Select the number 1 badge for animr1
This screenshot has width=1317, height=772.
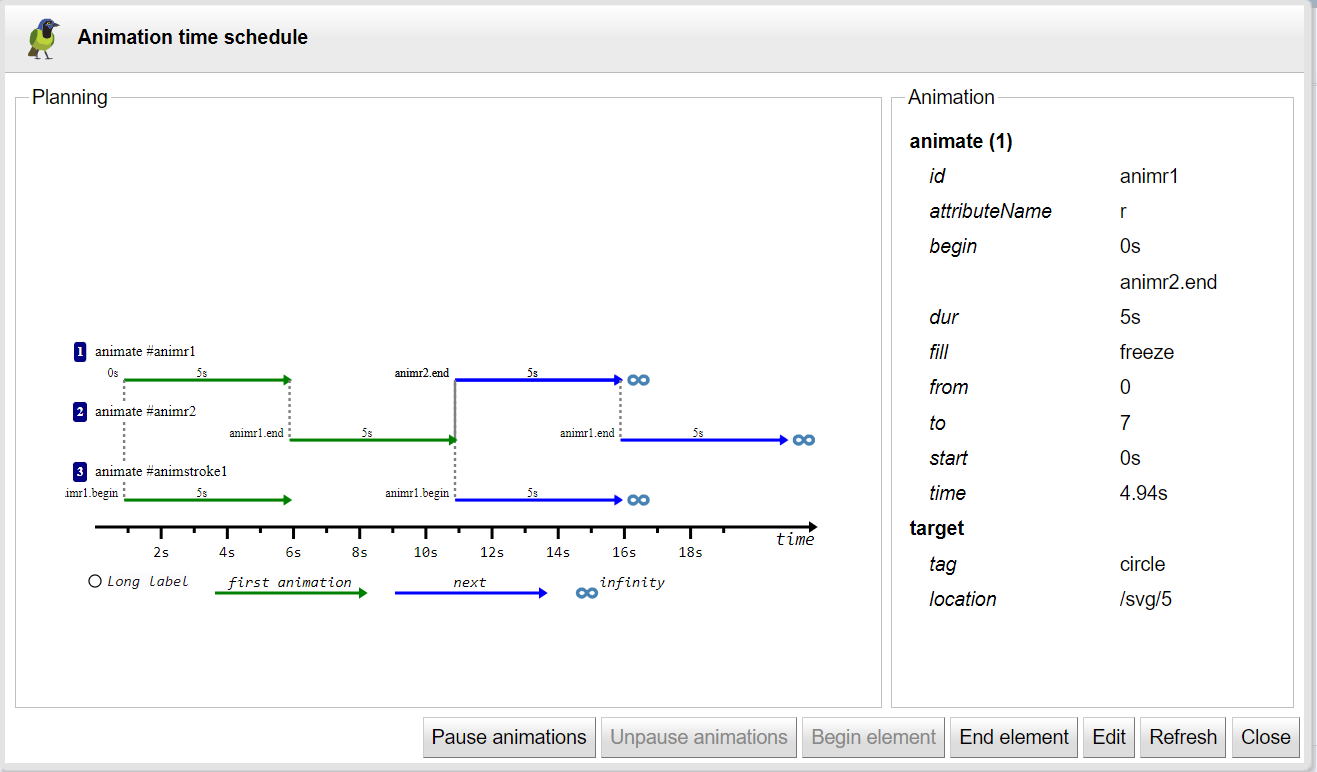[x=80, y=352]
